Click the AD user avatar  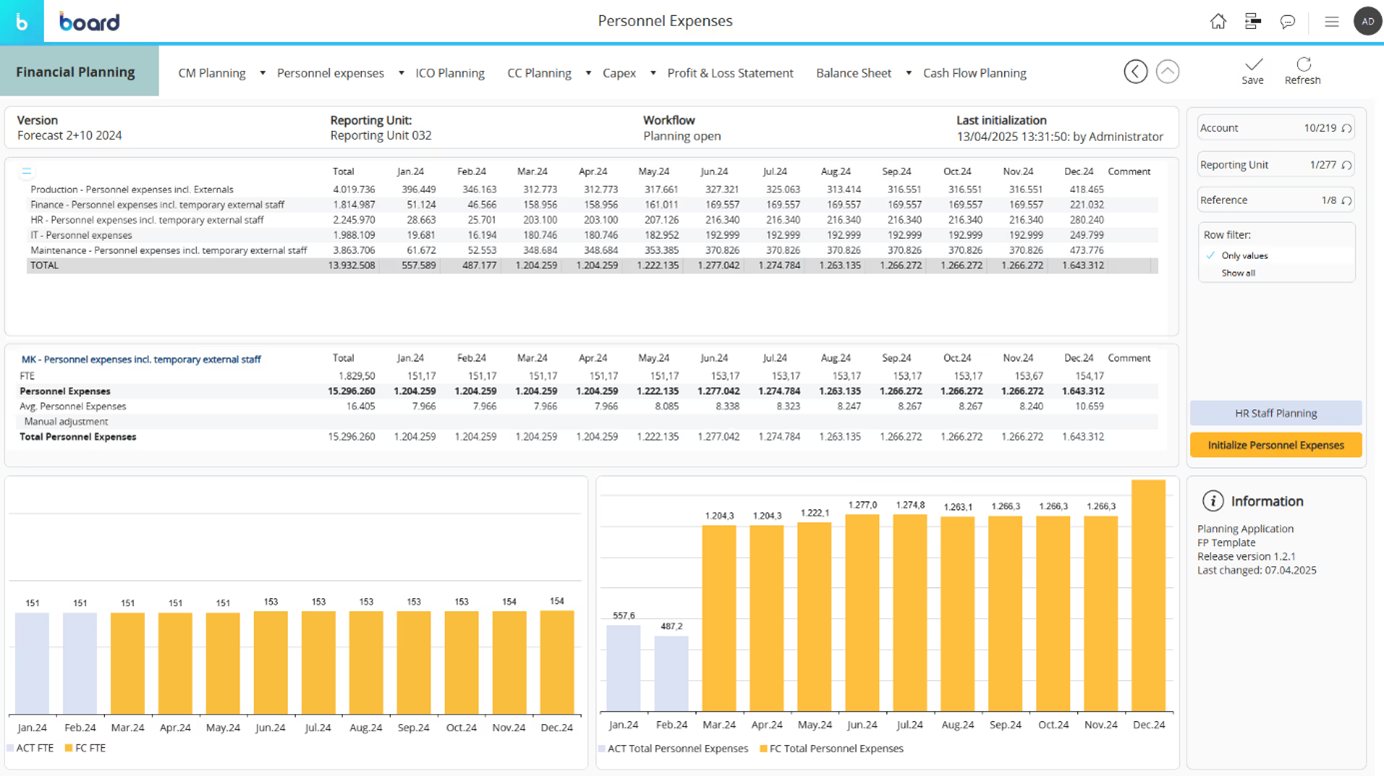click(x=1366, y=21)
